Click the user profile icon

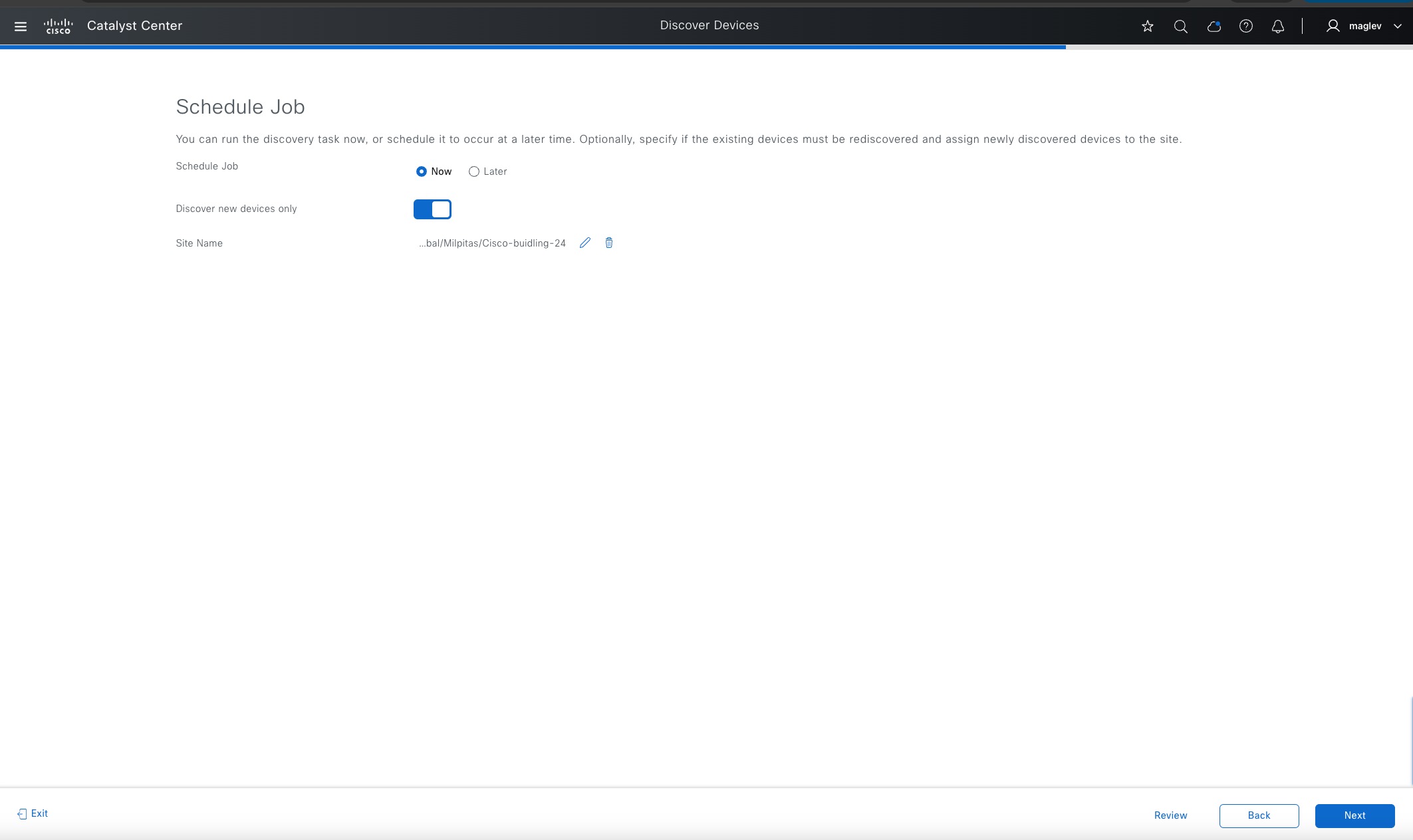coord(1333,25)
